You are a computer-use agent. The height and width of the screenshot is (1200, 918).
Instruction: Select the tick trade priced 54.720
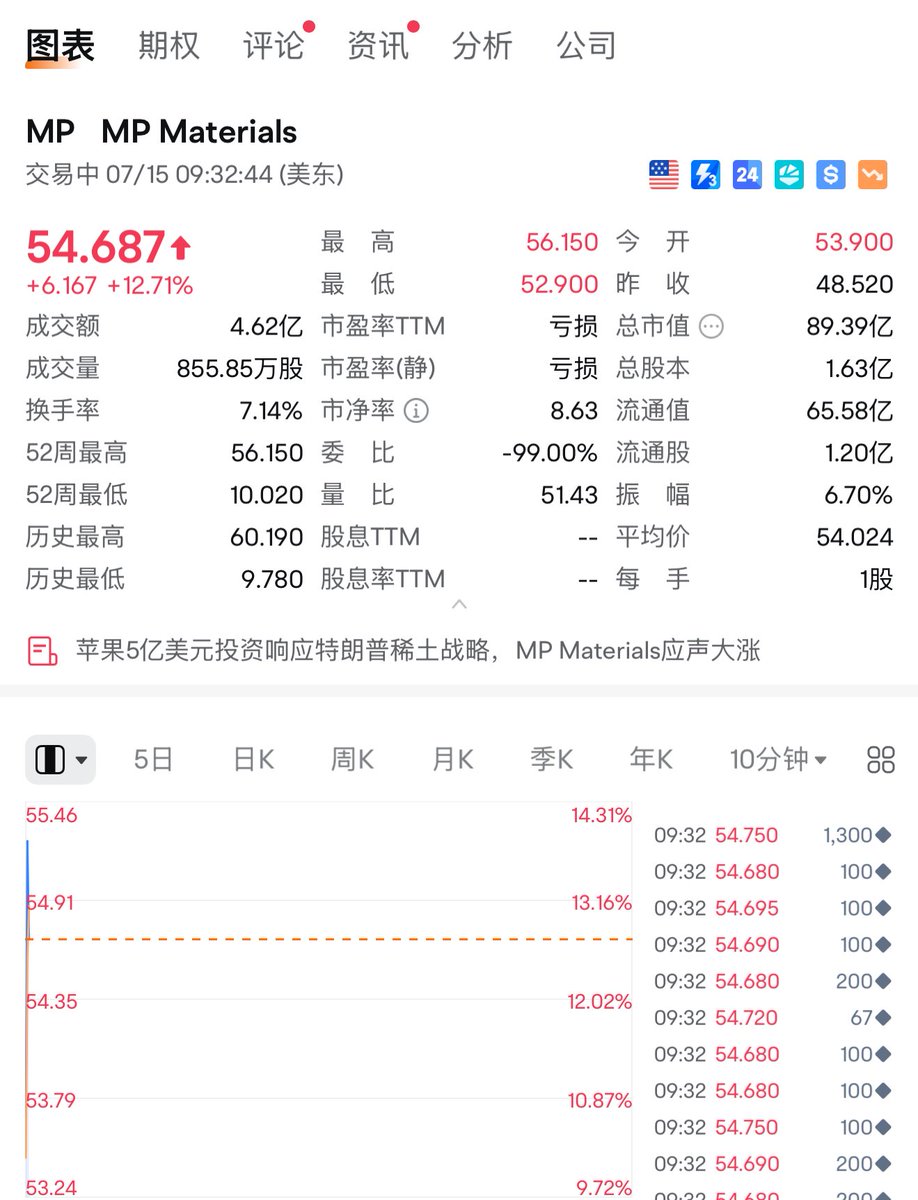pos(772,1018)
